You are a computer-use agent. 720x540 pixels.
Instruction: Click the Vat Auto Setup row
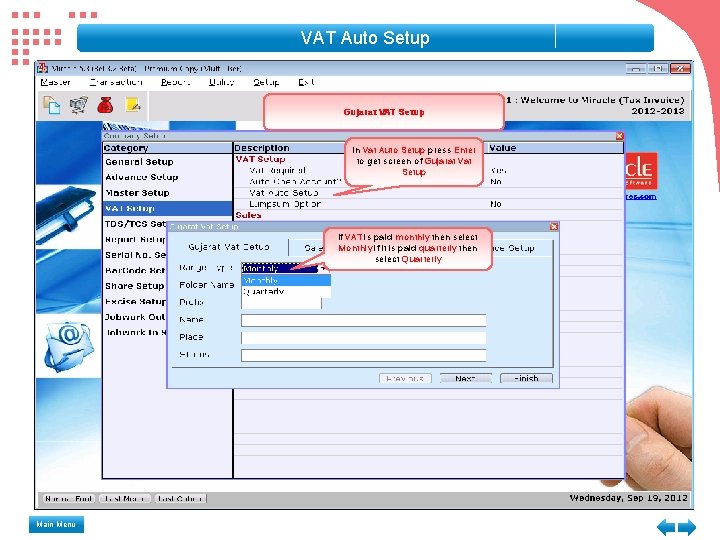click(428, 193)
